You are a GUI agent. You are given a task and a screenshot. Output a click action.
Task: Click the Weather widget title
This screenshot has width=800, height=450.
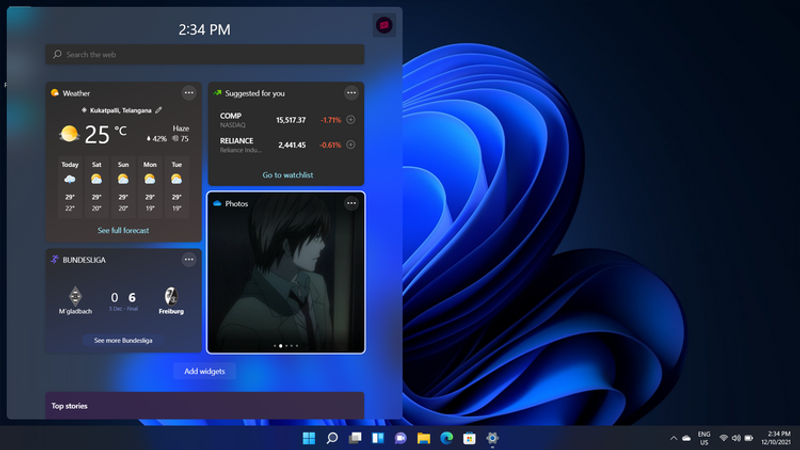(76, 93)
